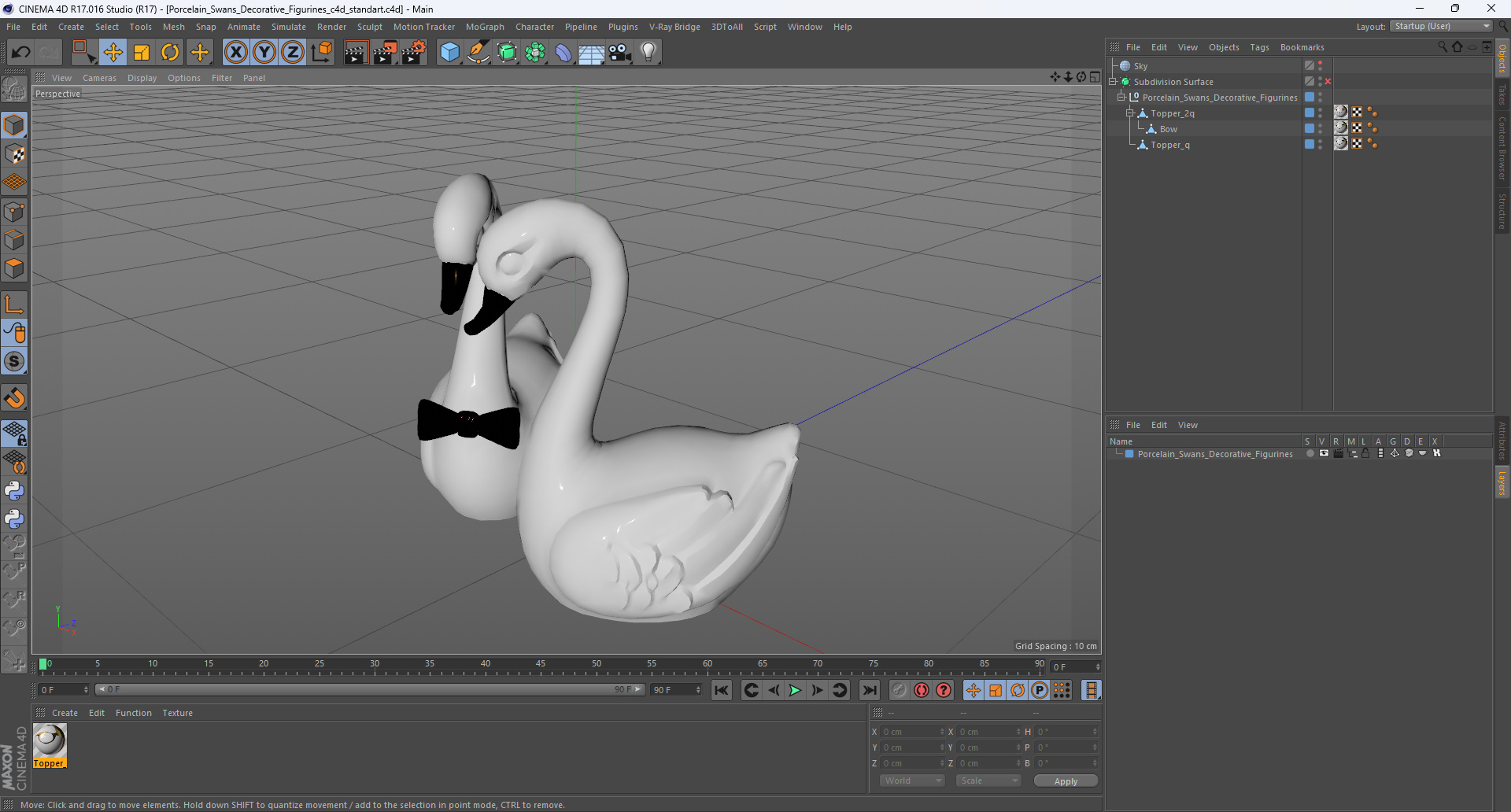Open the Sculpt menu
The width and height of the screenshot is (1511, 812).
(369, 27)
